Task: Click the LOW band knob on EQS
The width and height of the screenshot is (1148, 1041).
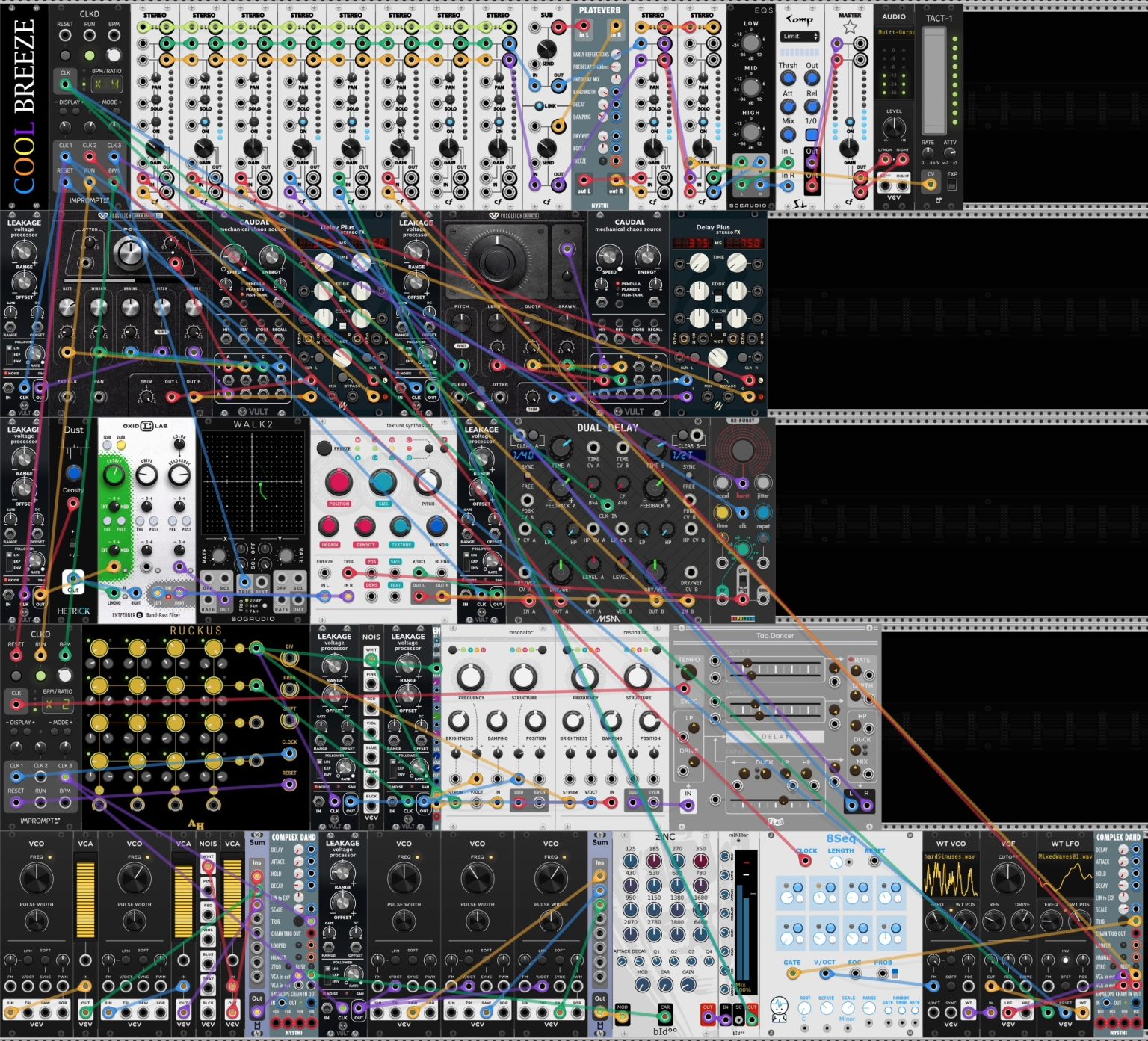Action: pyautogui.click(x=750, y=43)
